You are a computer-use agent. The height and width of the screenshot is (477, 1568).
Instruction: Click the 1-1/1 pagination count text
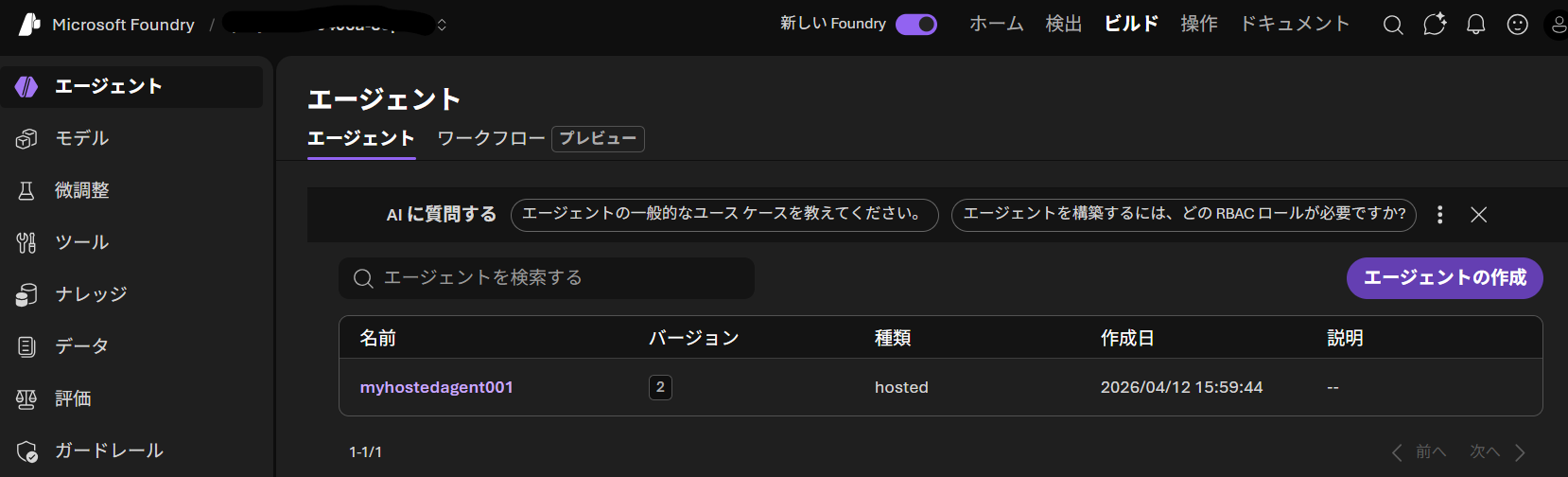pos(366,452)
